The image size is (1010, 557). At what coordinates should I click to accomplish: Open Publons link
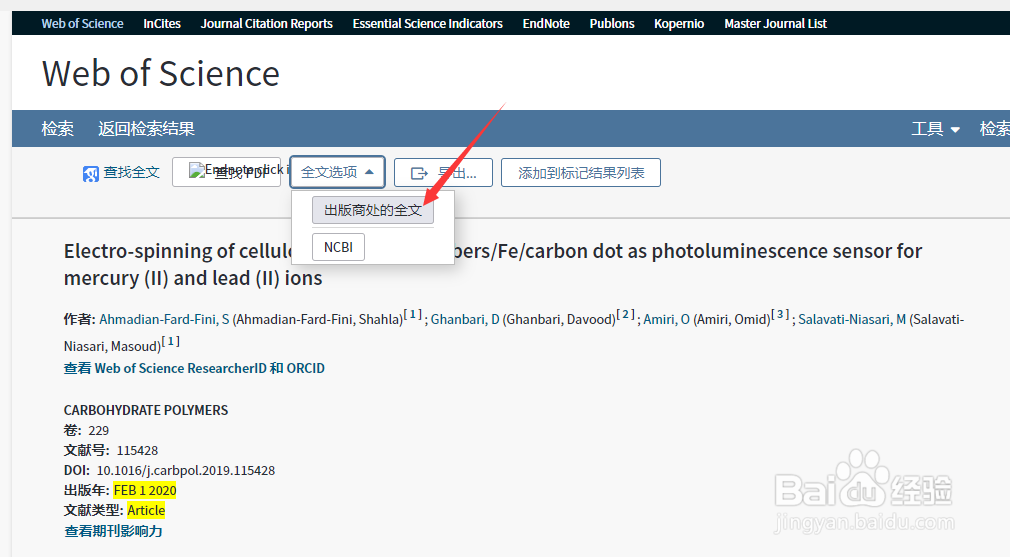[612, 24]
